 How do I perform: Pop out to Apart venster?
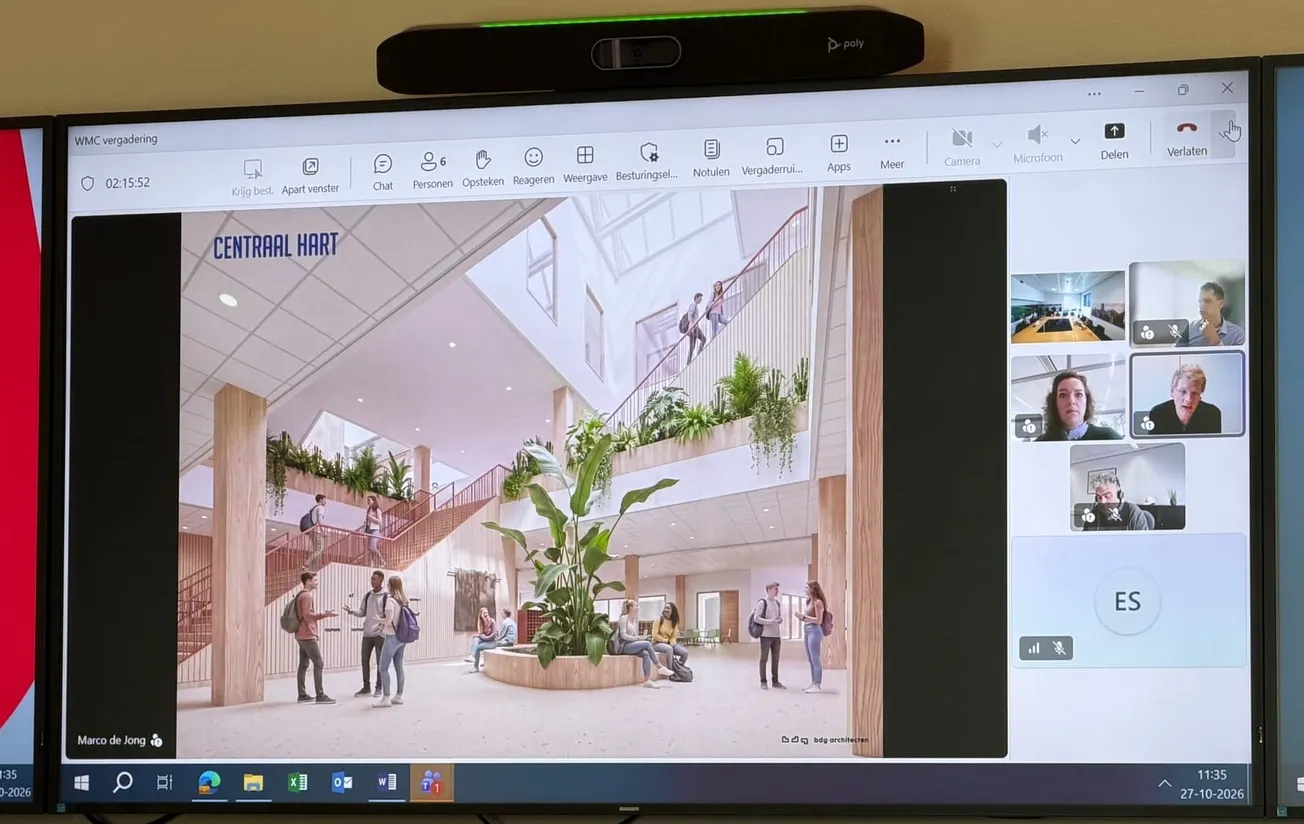click(x=310, y=175)
